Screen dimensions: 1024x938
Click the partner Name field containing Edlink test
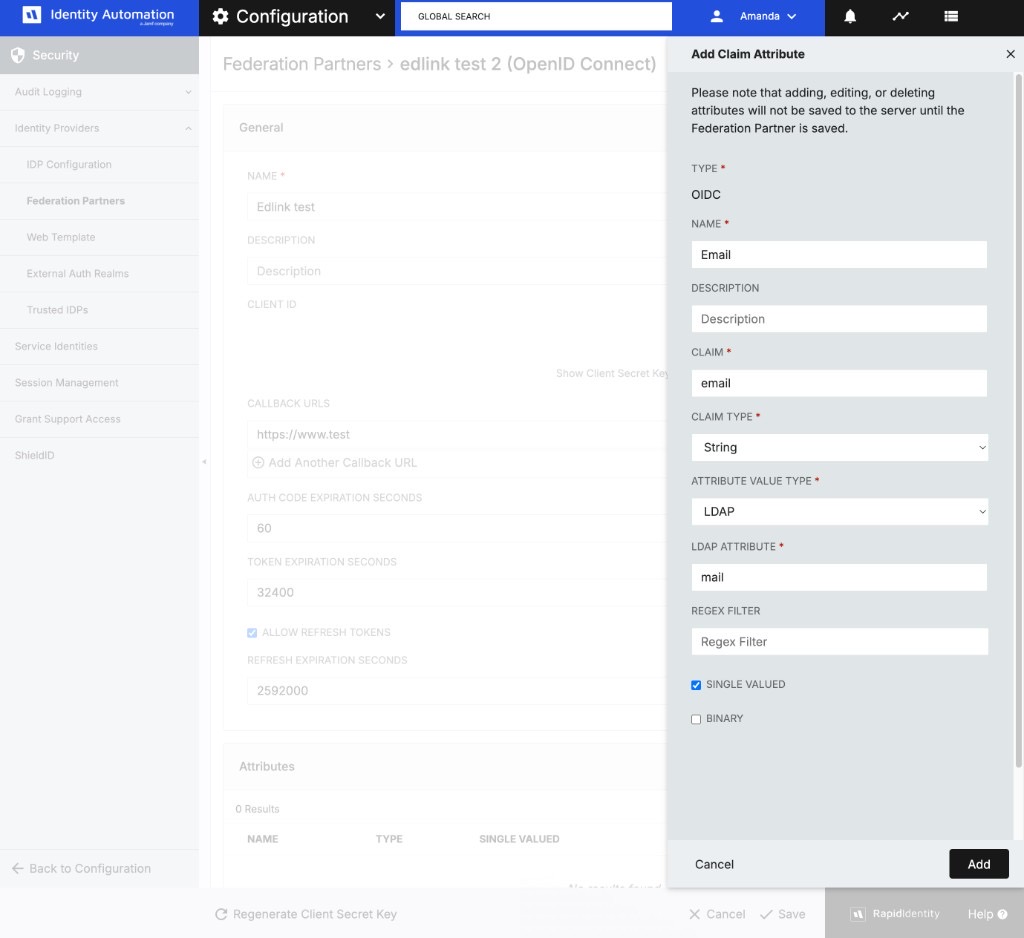(457, 206)
